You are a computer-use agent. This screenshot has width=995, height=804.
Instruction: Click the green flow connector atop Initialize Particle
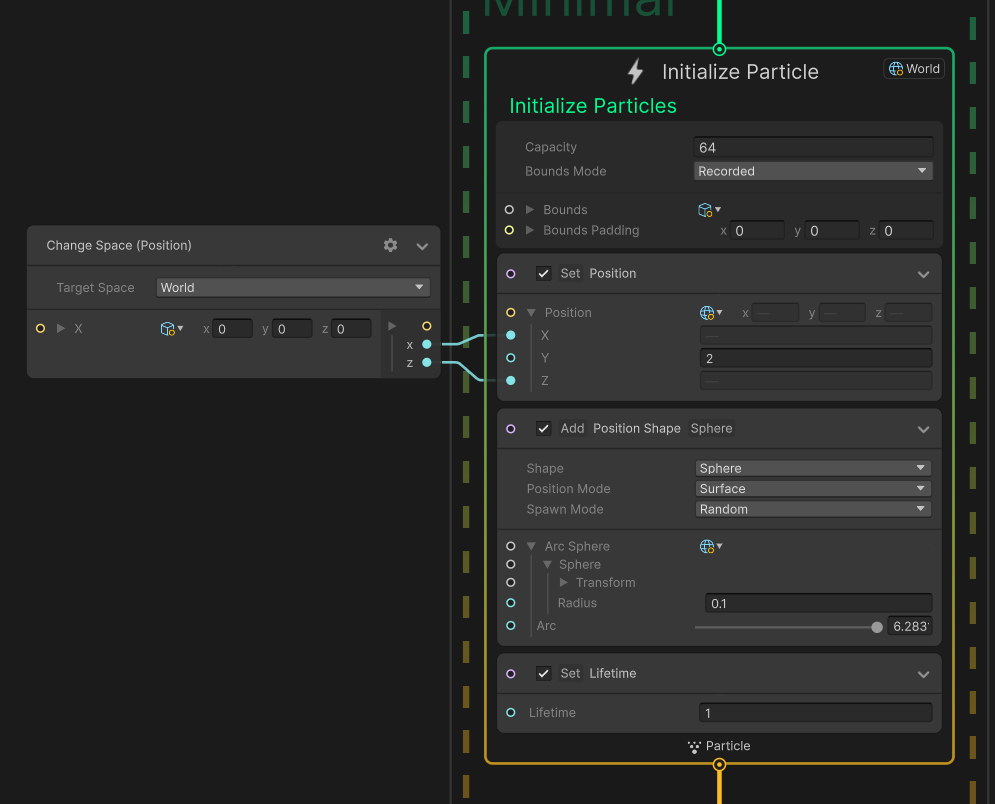(x=719, y=48)
